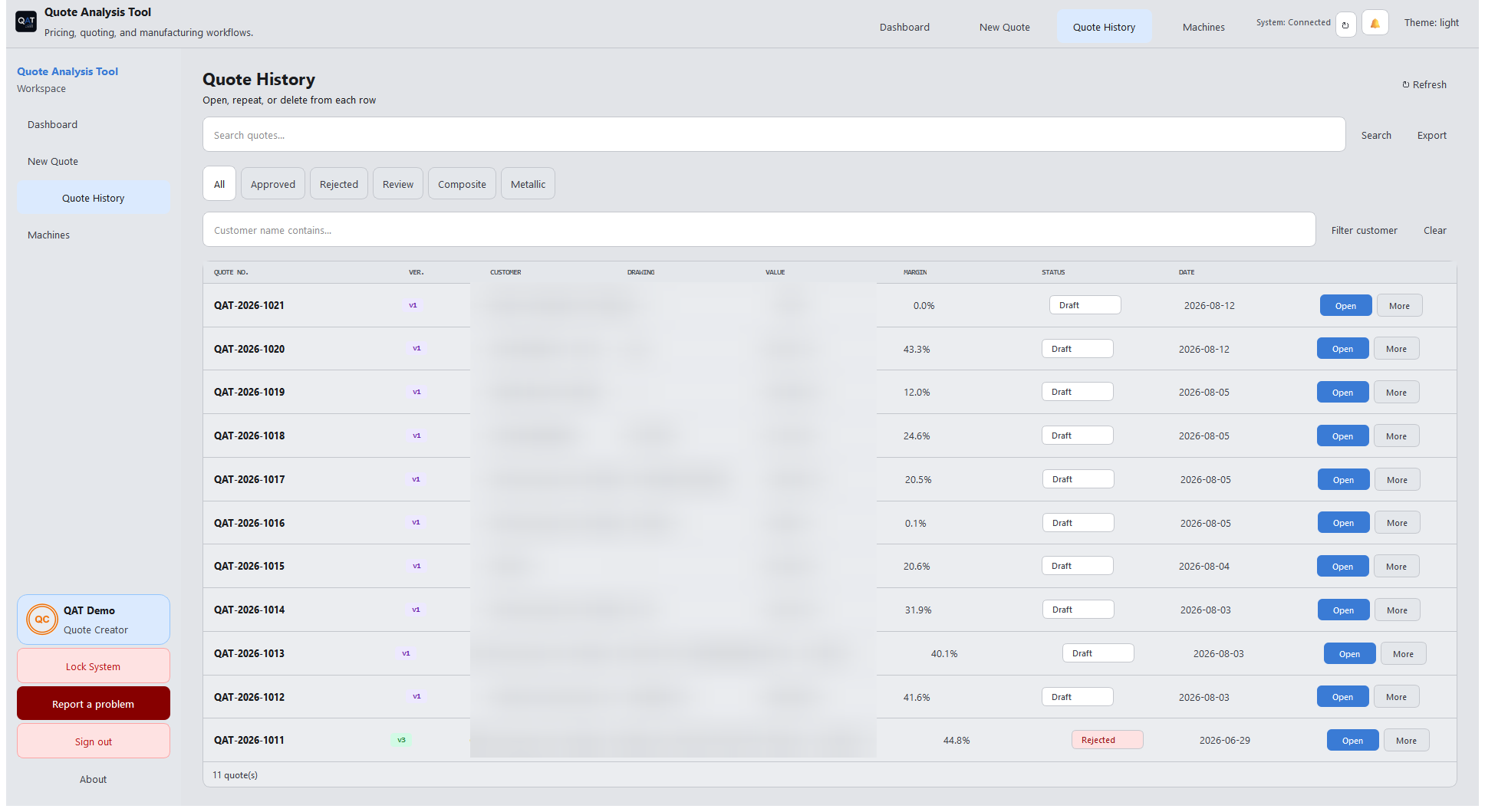Click the system reconnect refresh icon

[1345, 25]
